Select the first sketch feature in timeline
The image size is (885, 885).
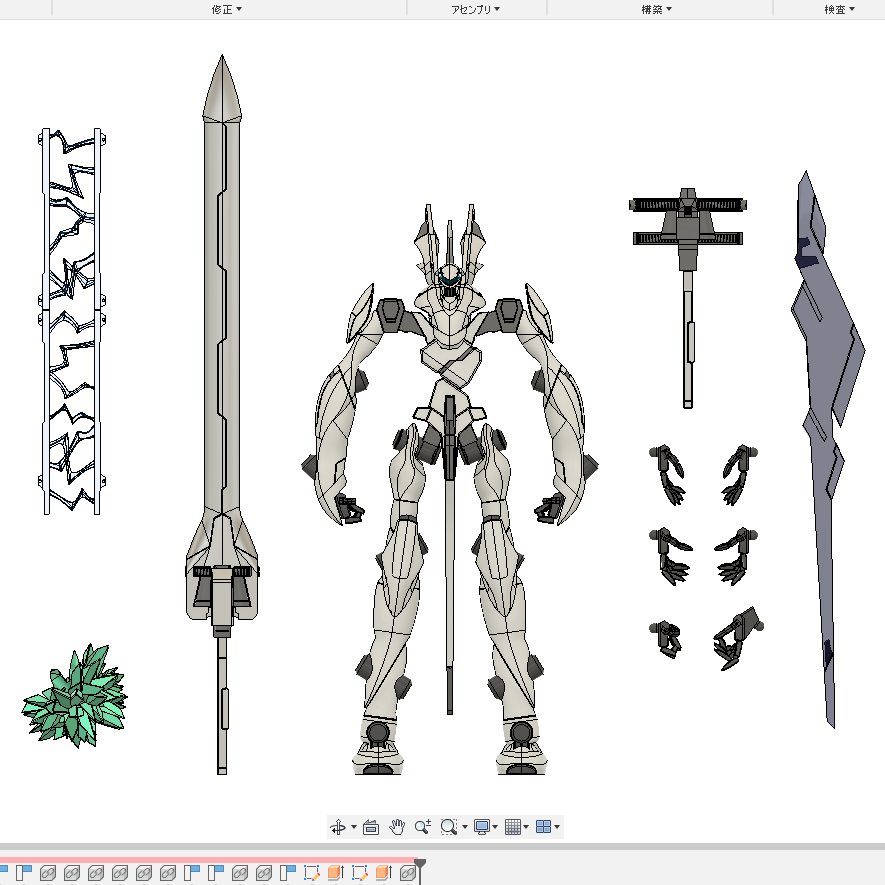(312, 873)
